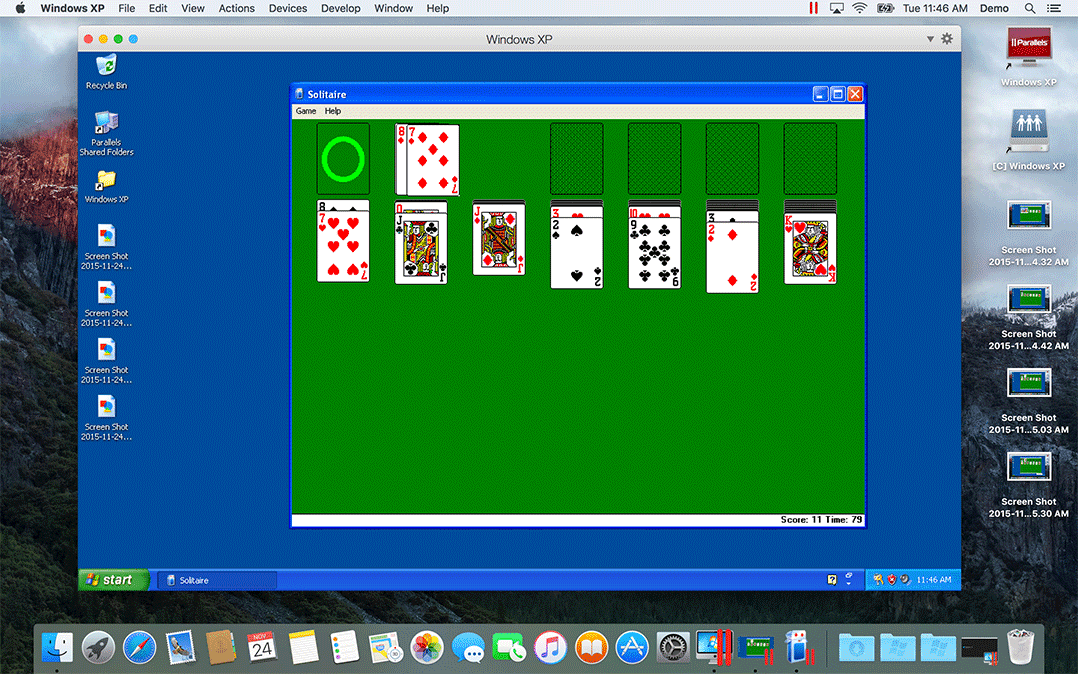
Task: Select the King of hearts card
Action: (x=811, y=249)
